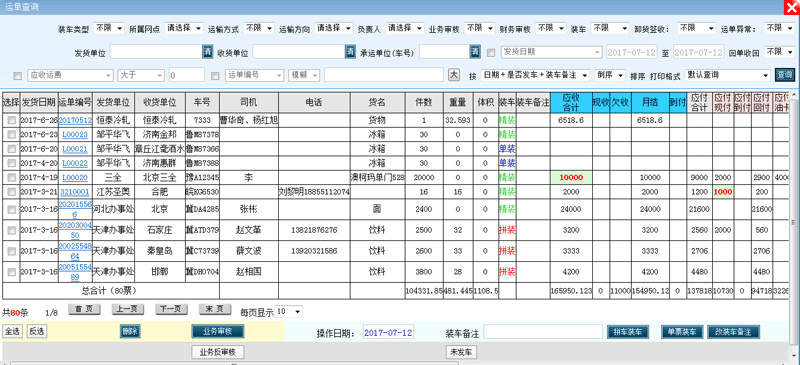
Task: Open the 卸货签收 dropdown
Action: click(697, 28)
